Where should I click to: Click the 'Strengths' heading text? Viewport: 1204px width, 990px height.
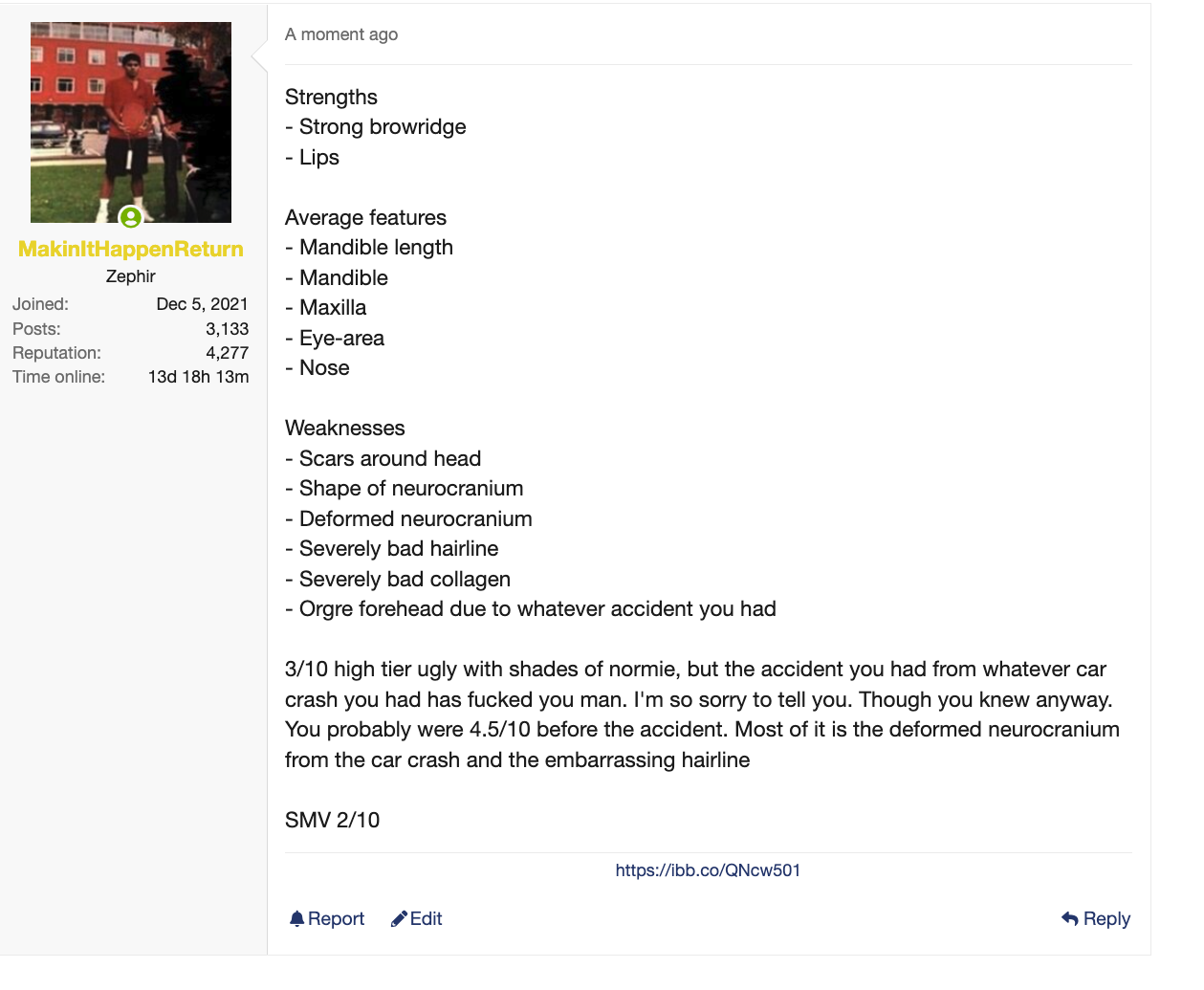click(x=331, y=98)
